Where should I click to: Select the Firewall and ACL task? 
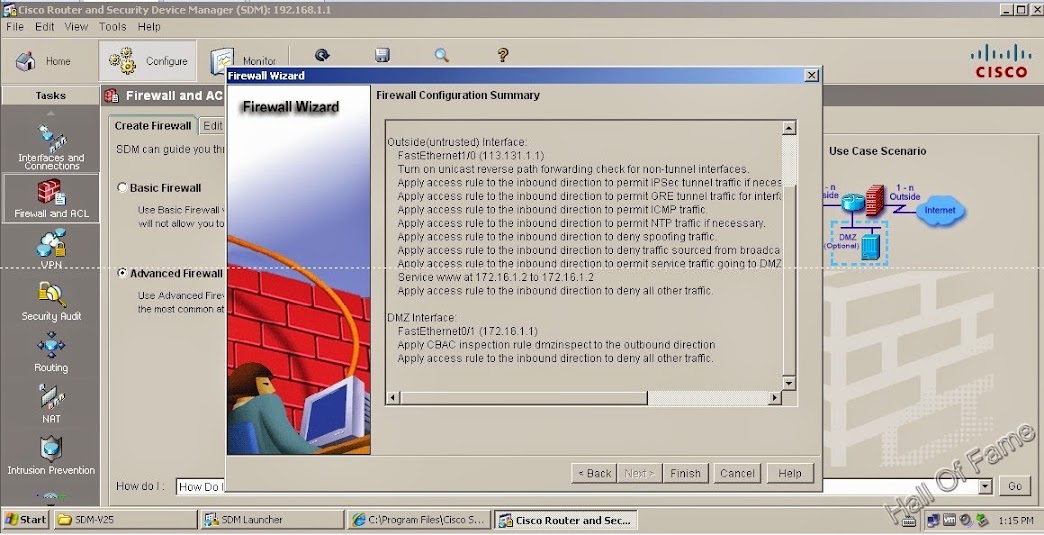pos(51,198)
